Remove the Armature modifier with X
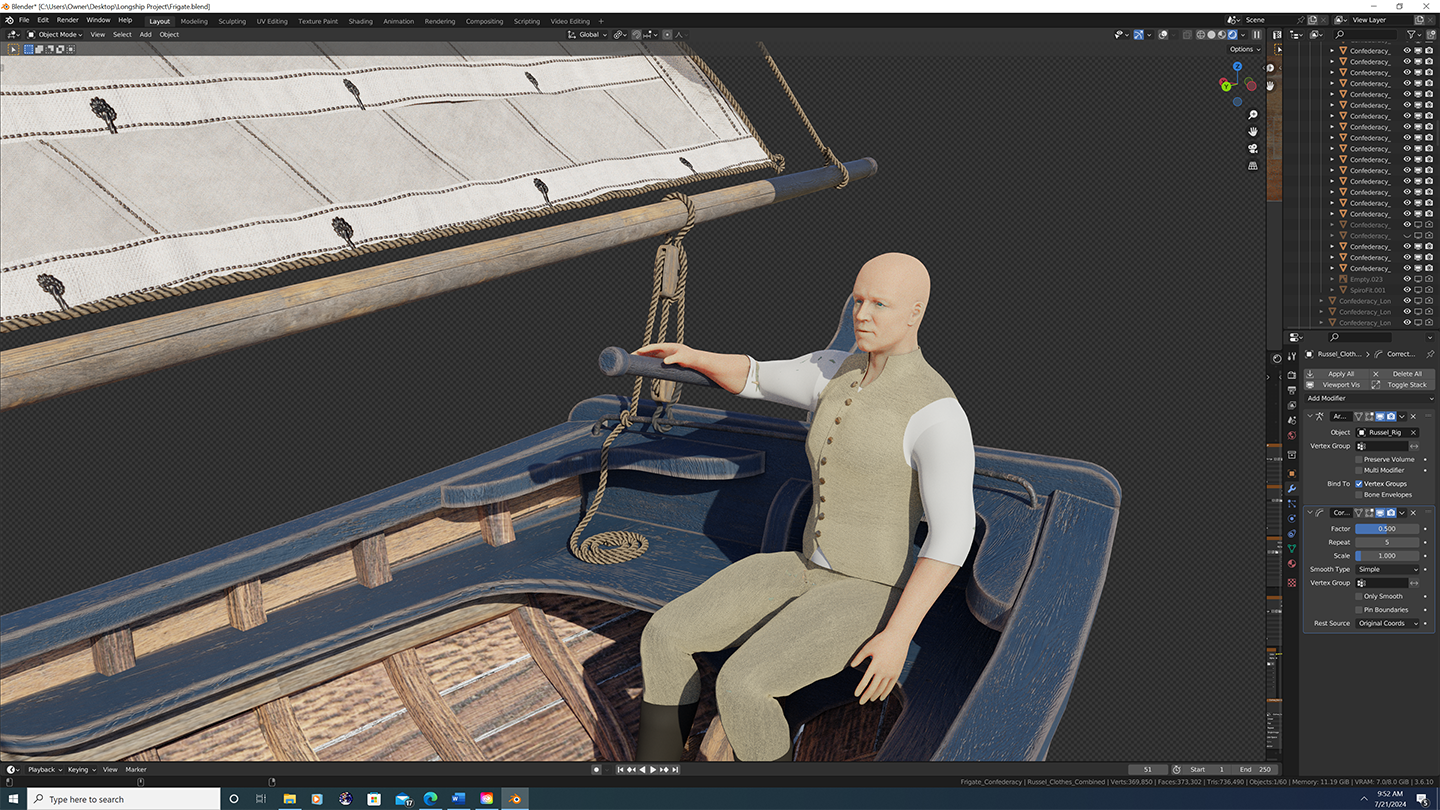The image size is (1440, 810). [x=1413, y=416]
